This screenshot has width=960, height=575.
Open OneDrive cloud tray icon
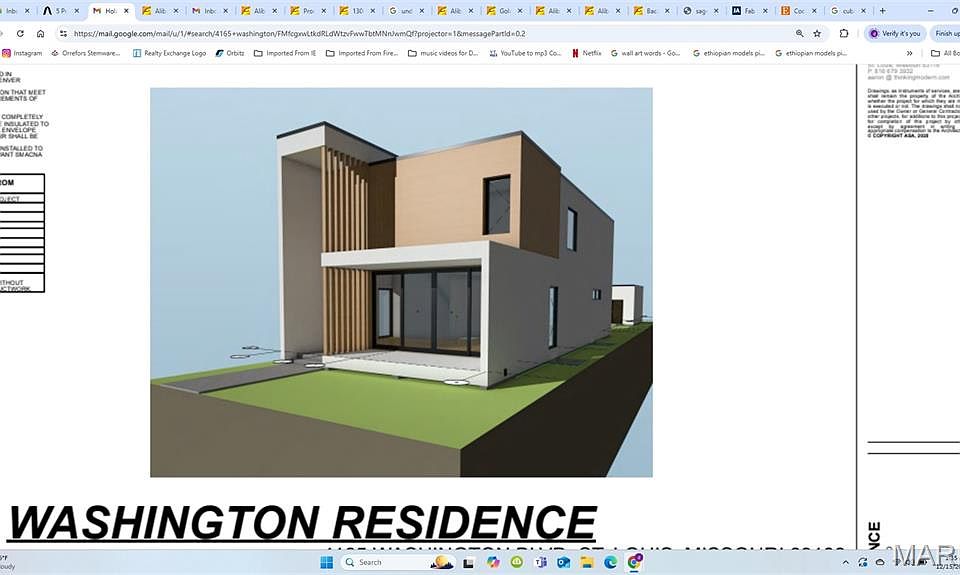(x=880, y=562)
